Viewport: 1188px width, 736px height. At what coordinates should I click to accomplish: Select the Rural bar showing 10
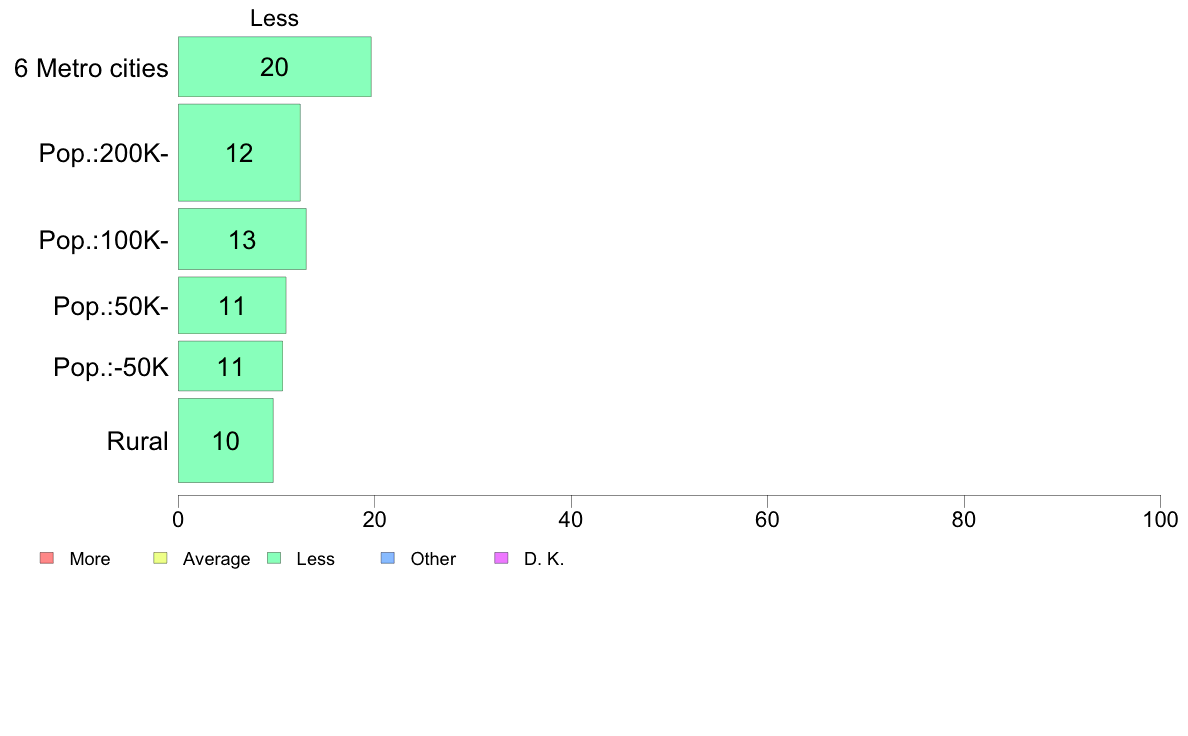[x=226, y=440]
